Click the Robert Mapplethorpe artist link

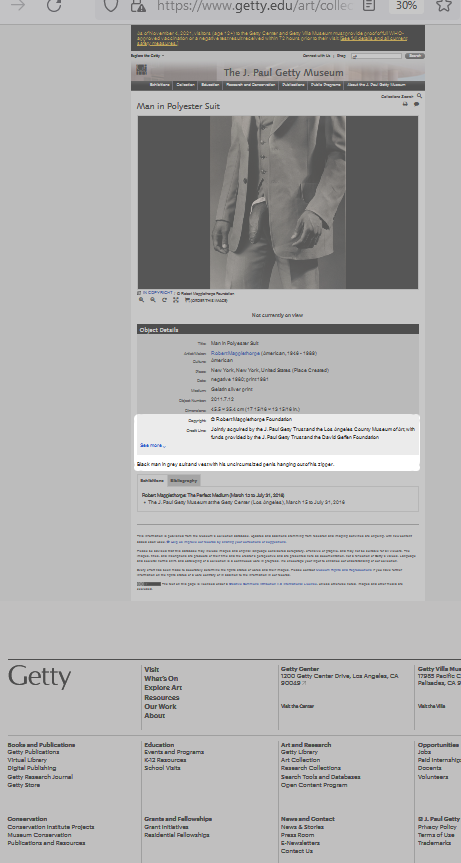pyautogui.click(x=235, y=353)
